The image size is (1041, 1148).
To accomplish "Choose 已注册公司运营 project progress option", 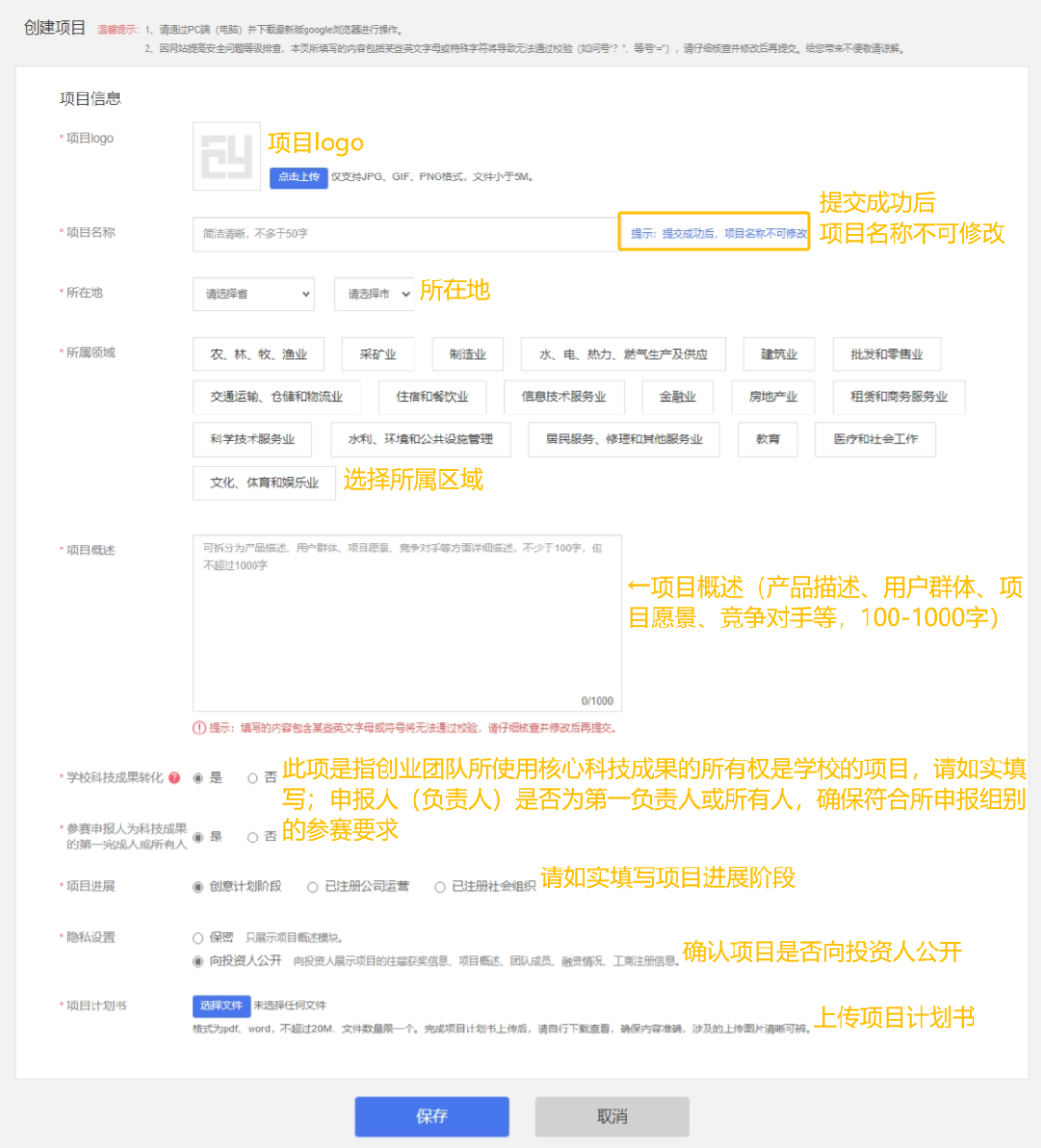I will pos(313,887).
